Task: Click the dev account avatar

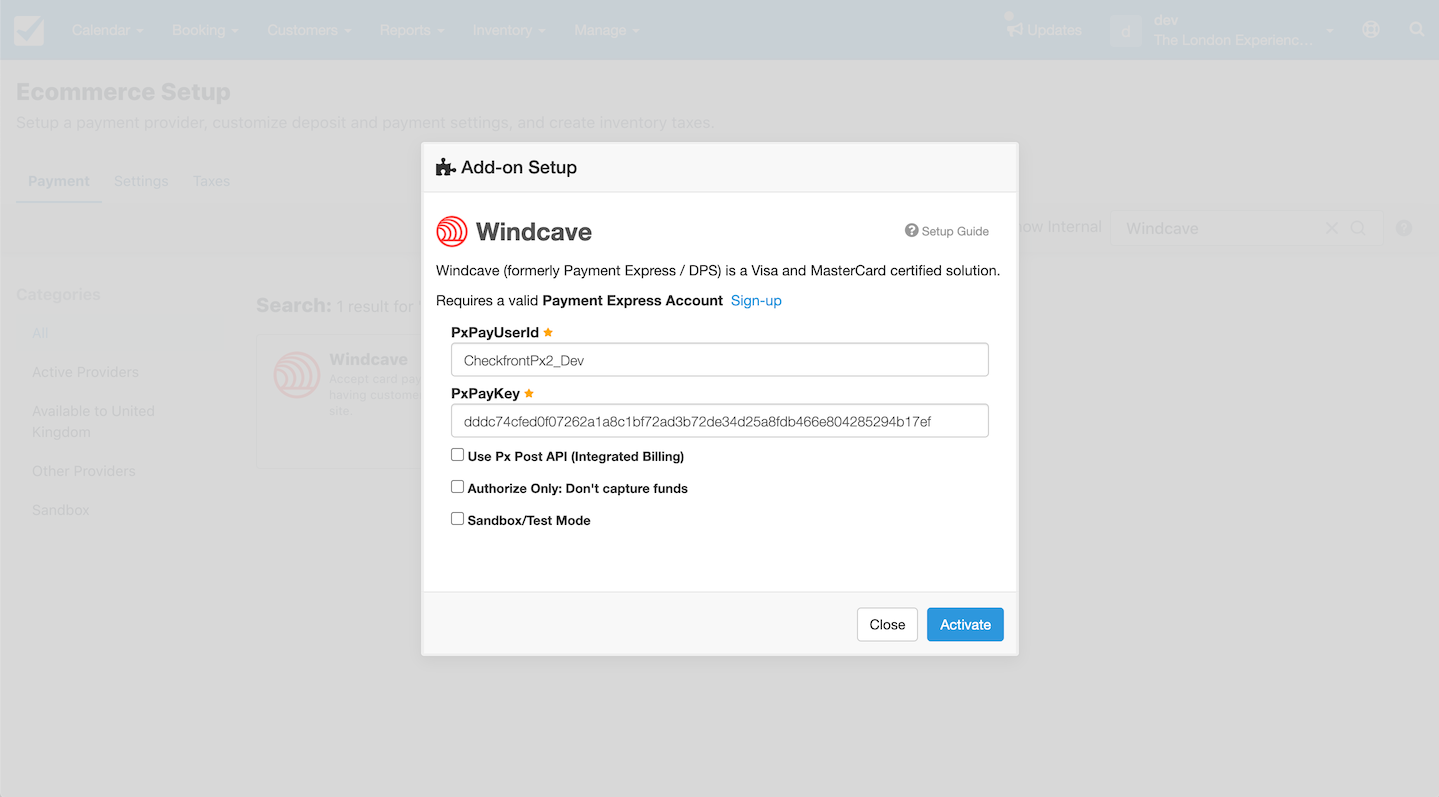Action: click(1126, 30)
